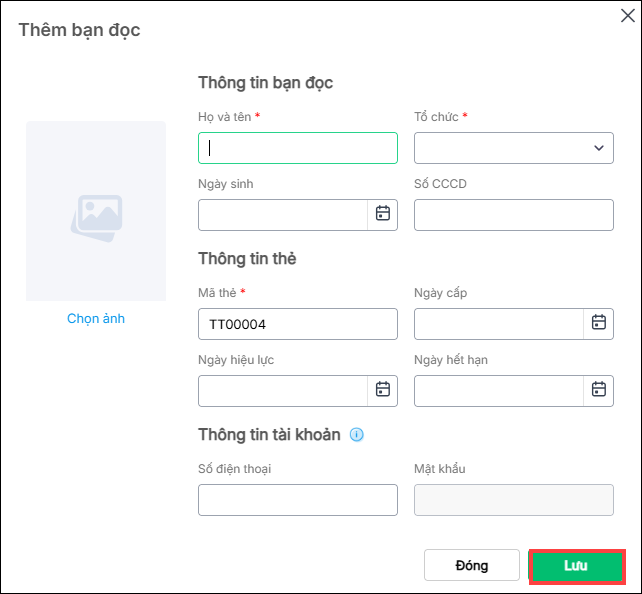Click the Thông tin tài khoản info icon
Screen dimensions: 642x594
click(356, 435)
